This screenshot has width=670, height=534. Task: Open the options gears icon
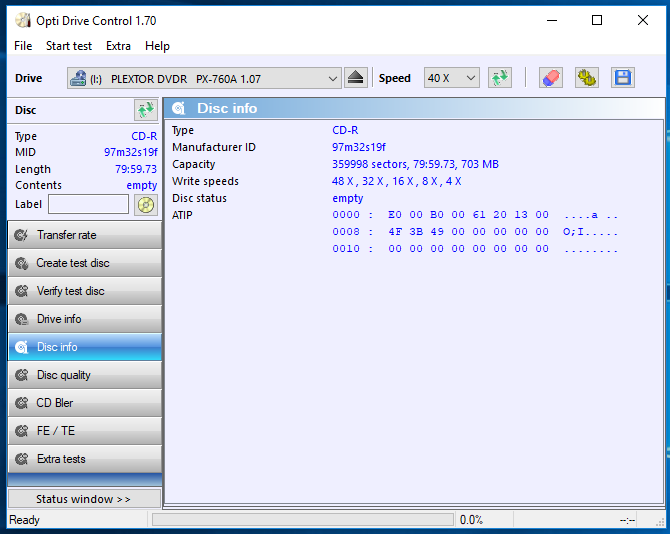point(587,78)
